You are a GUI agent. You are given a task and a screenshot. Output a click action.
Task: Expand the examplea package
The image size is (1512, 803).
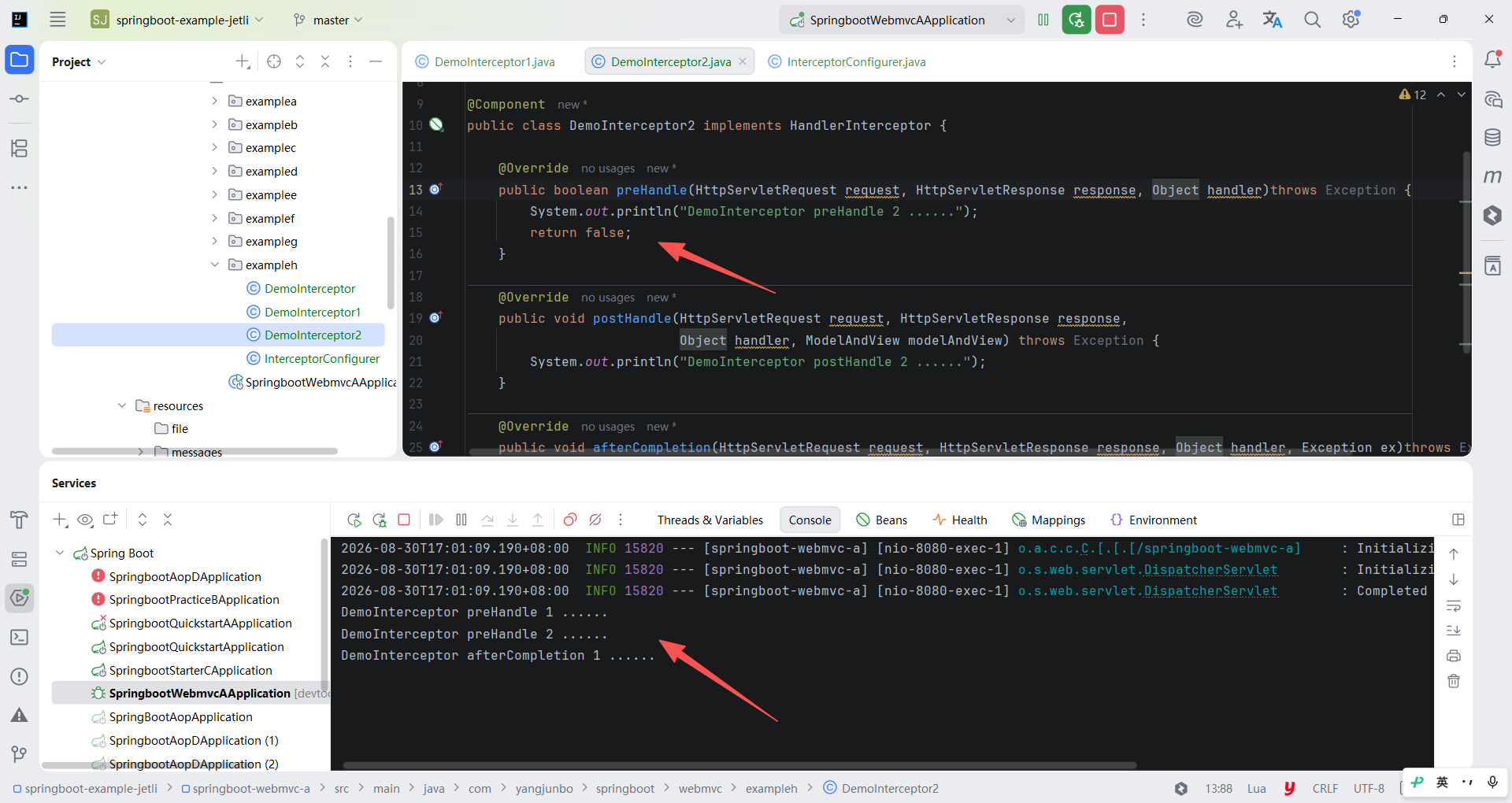point(214,101)
